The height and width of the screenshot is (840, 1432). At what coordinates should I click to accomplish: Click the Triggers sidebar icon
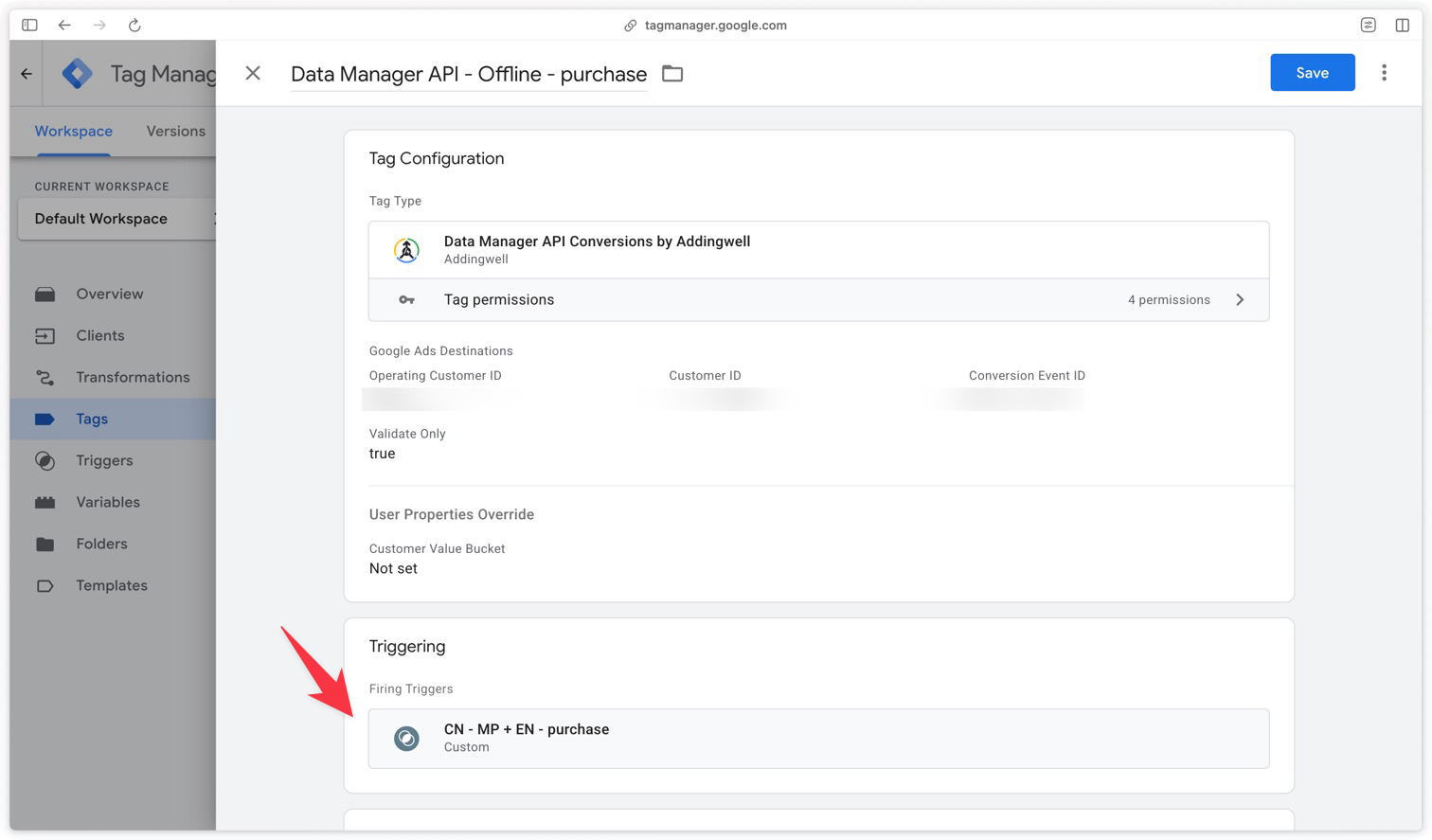pyautogui.click(x=45, y=460)
